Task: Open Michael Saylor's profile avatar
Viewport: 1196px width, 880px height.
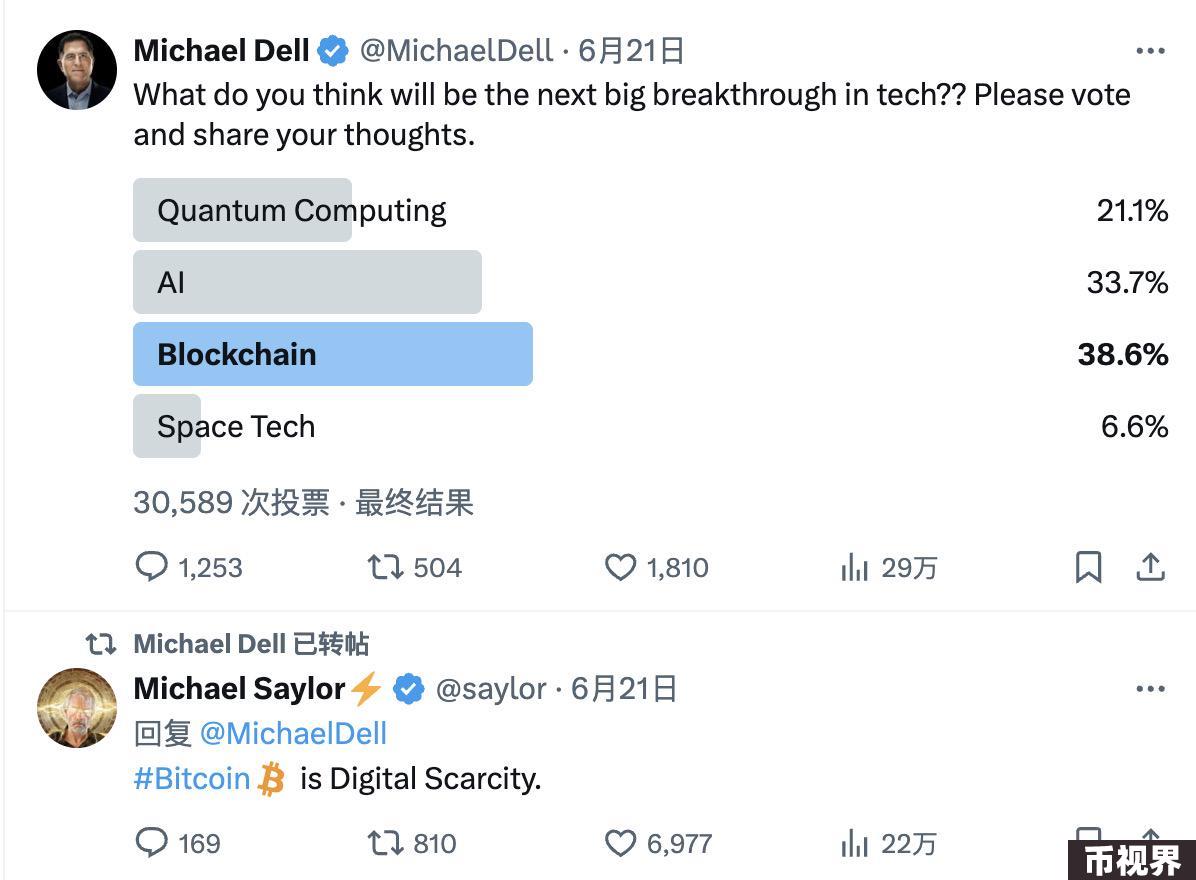Action: pos(76,708)
